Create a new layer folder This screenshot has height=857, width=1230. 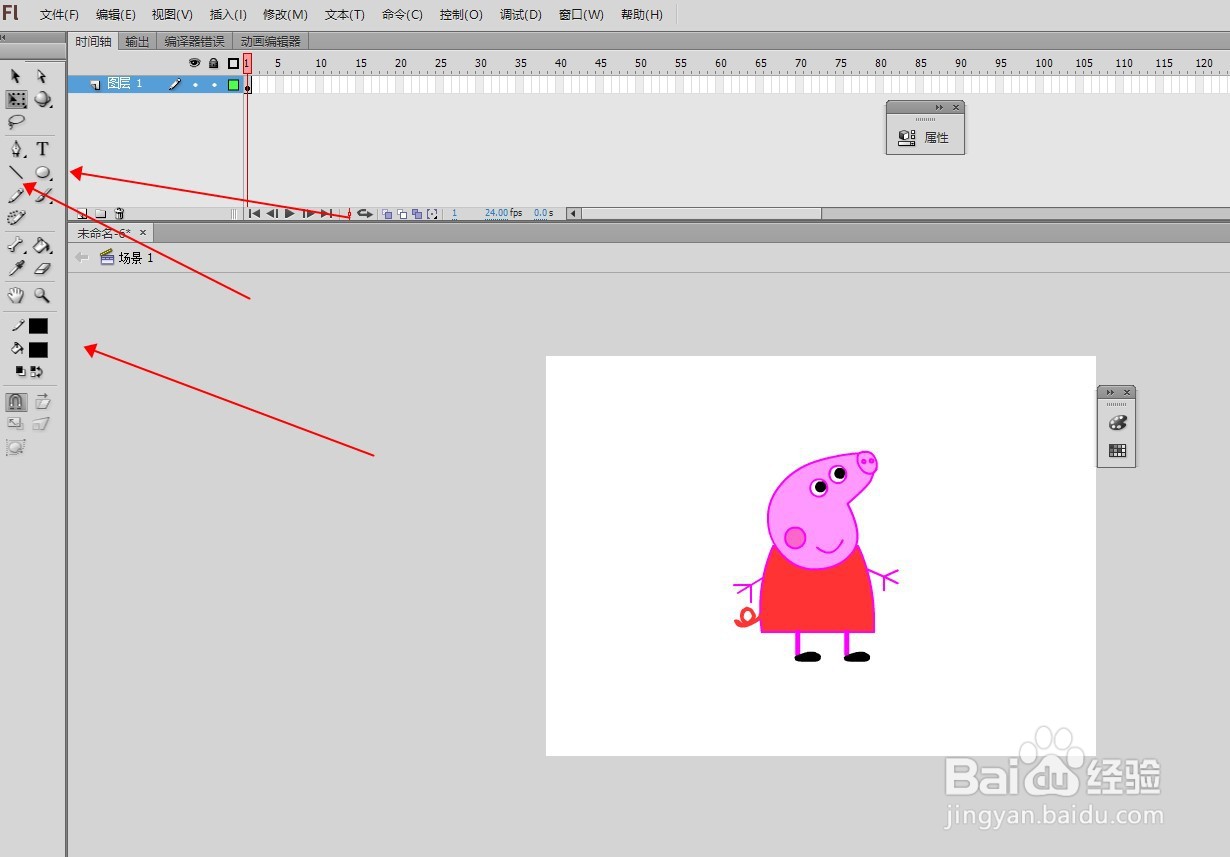[100, 213]
